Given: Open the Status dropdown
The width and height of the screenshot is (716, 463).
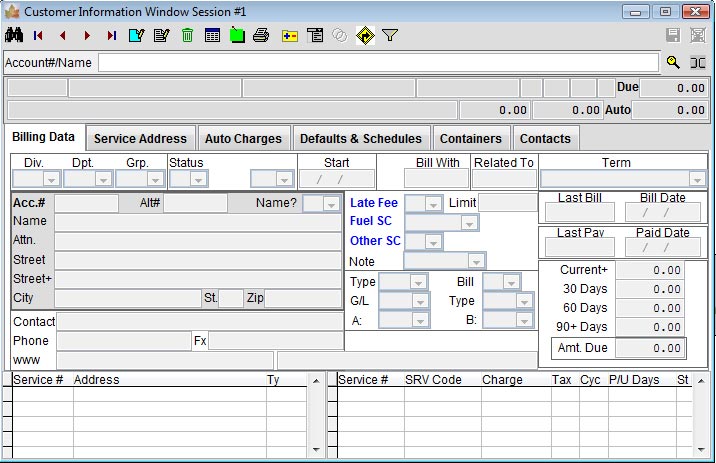Looking at the screenshot, I should (198, 179).
